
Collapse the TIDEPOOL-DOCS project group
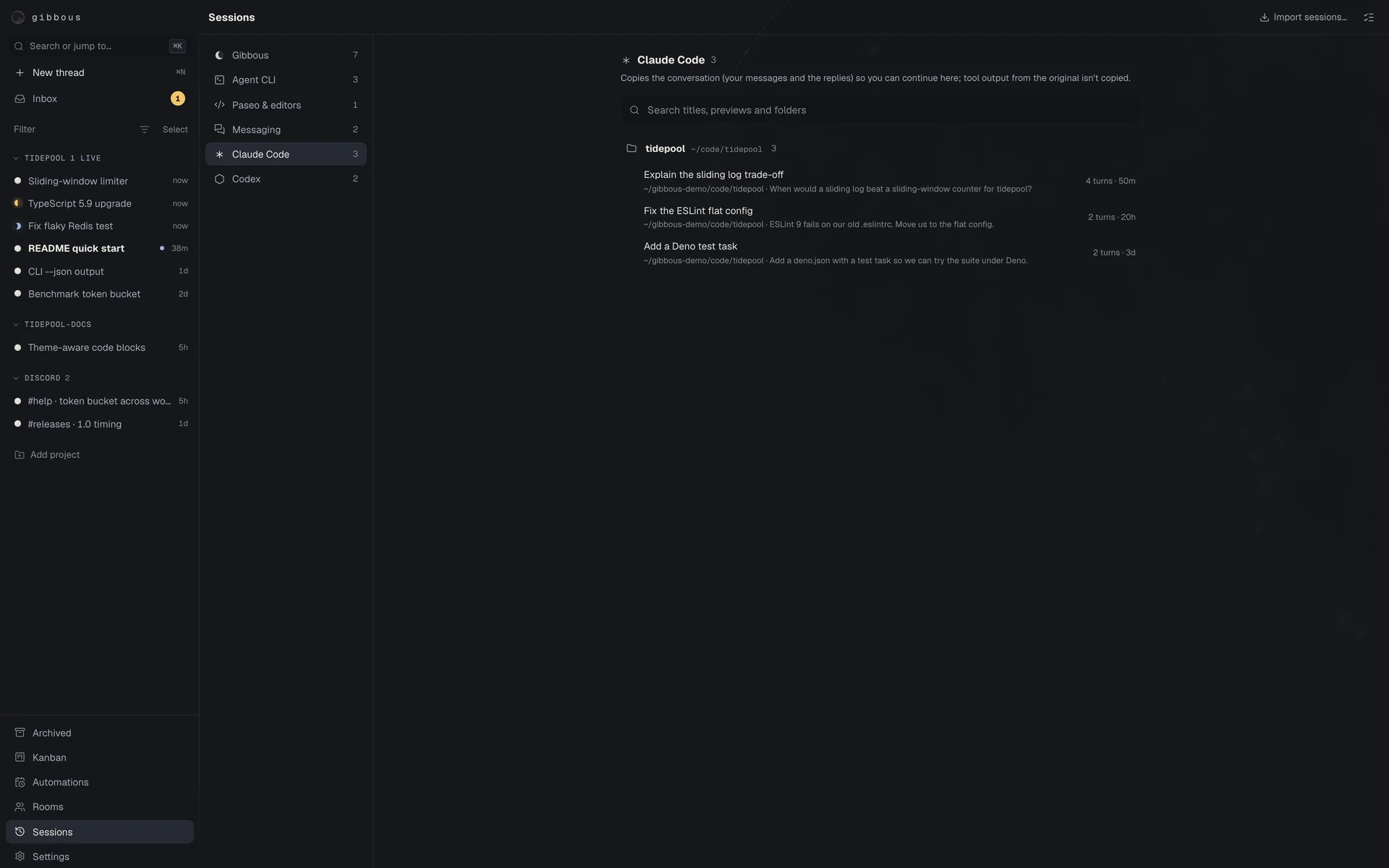tap(16, 324)
